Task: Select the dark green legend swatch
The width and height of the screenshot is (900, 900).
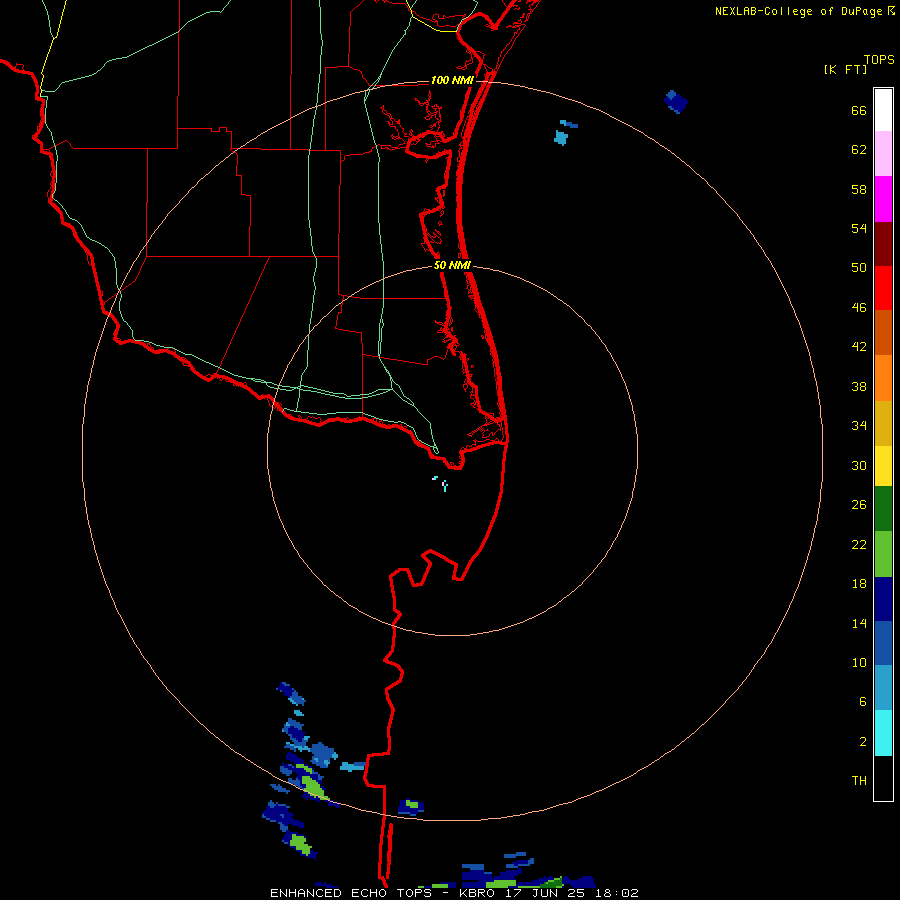Action: tap(883, 509)
